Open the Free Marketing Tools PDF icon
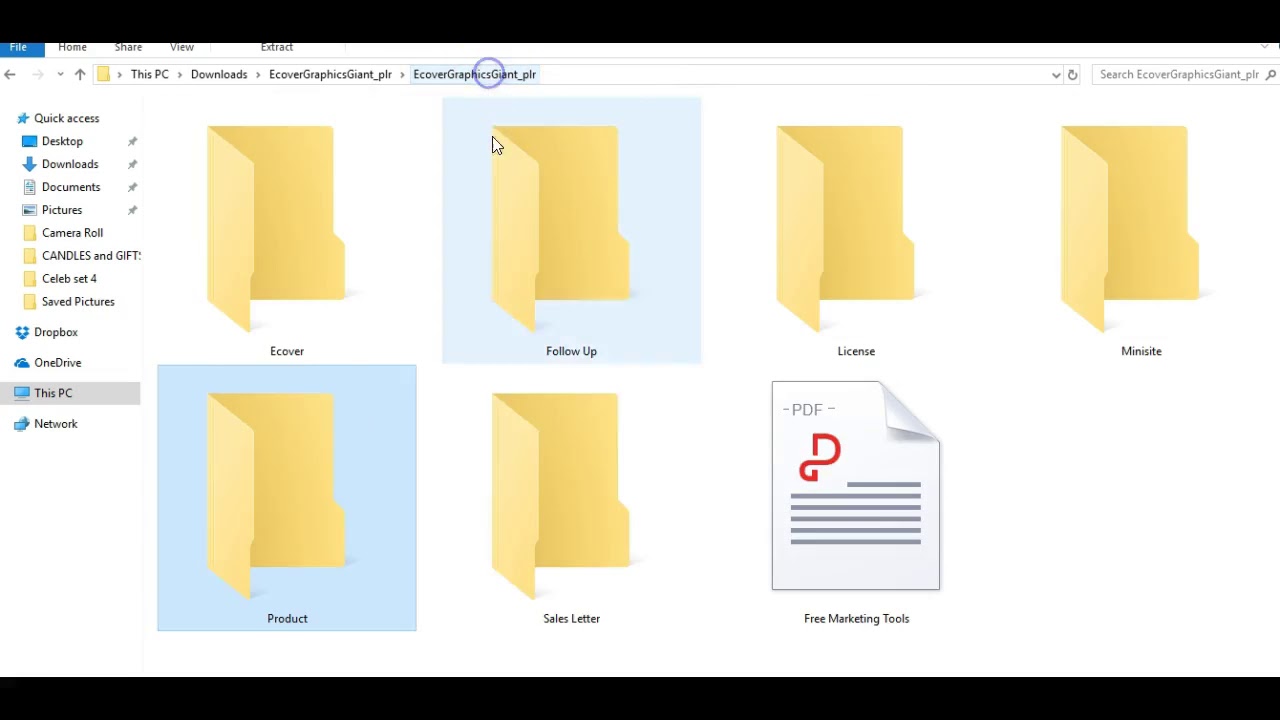Screen dimensions: 1280x720 coord(856,485)
